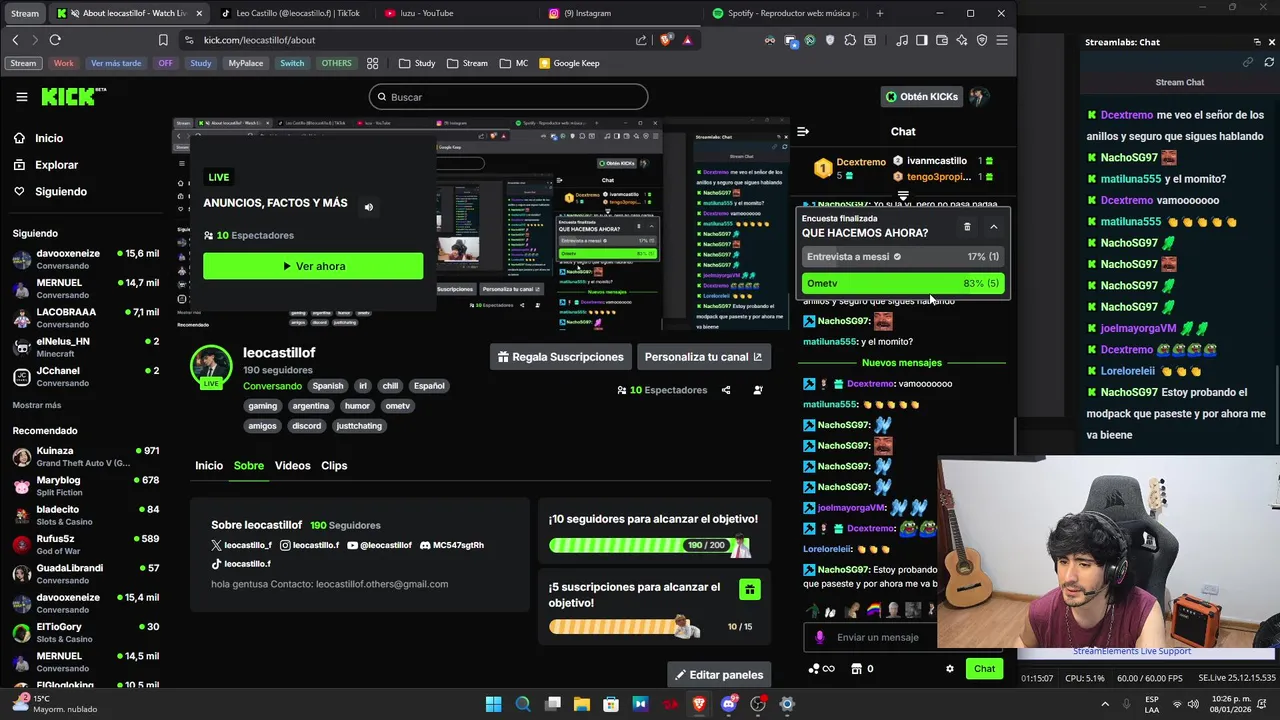Image resolution: width=1280 pixels, height=720 pixels.
Task: Click the Ver ahora button
Action: click(313, 266)
